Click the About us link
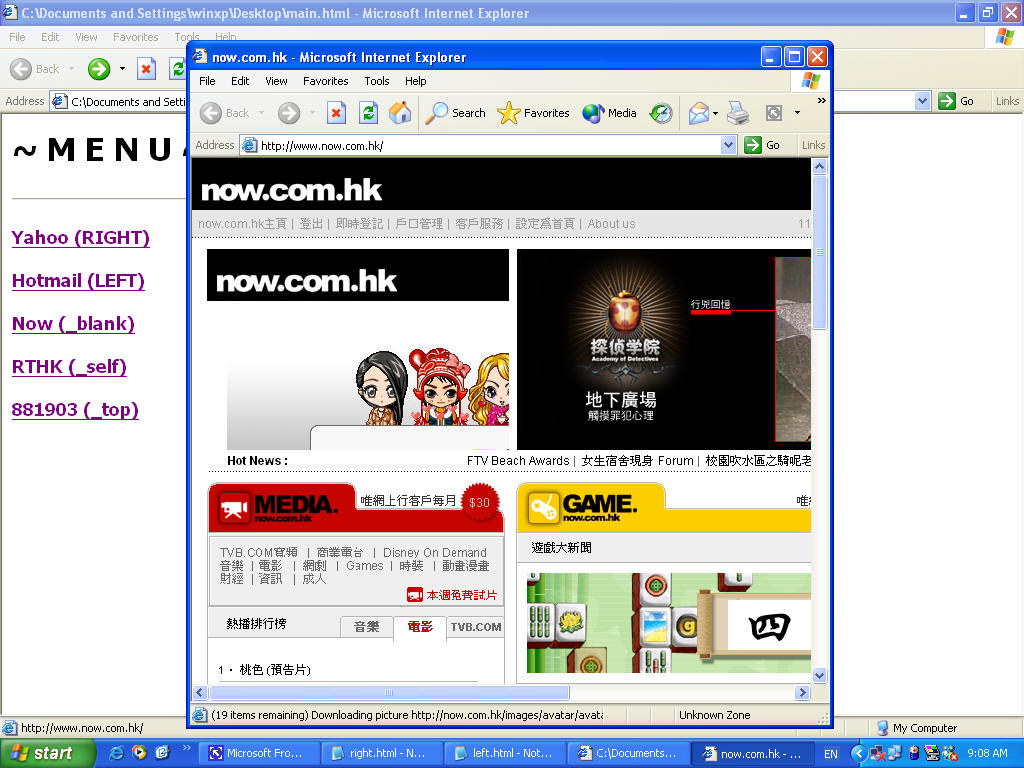This screenshot has height=768, width=1024. pyautogui.click(x=611, y=224)
